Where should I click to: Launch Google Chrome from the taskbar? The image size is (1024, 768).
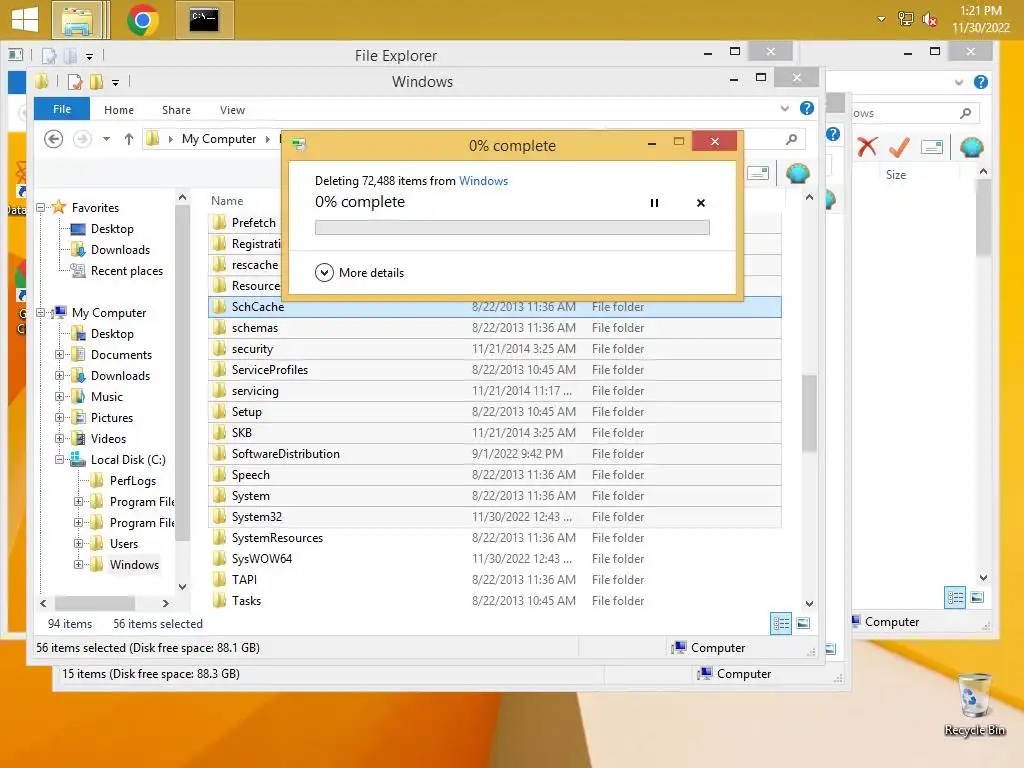pyautogui.click(x=142, y=20)
